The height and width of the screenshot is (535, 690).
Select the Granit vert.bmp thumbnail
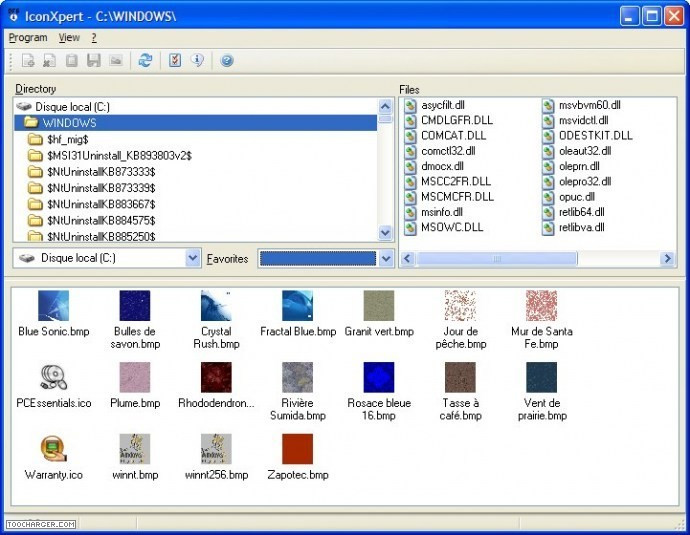[379, 306]
